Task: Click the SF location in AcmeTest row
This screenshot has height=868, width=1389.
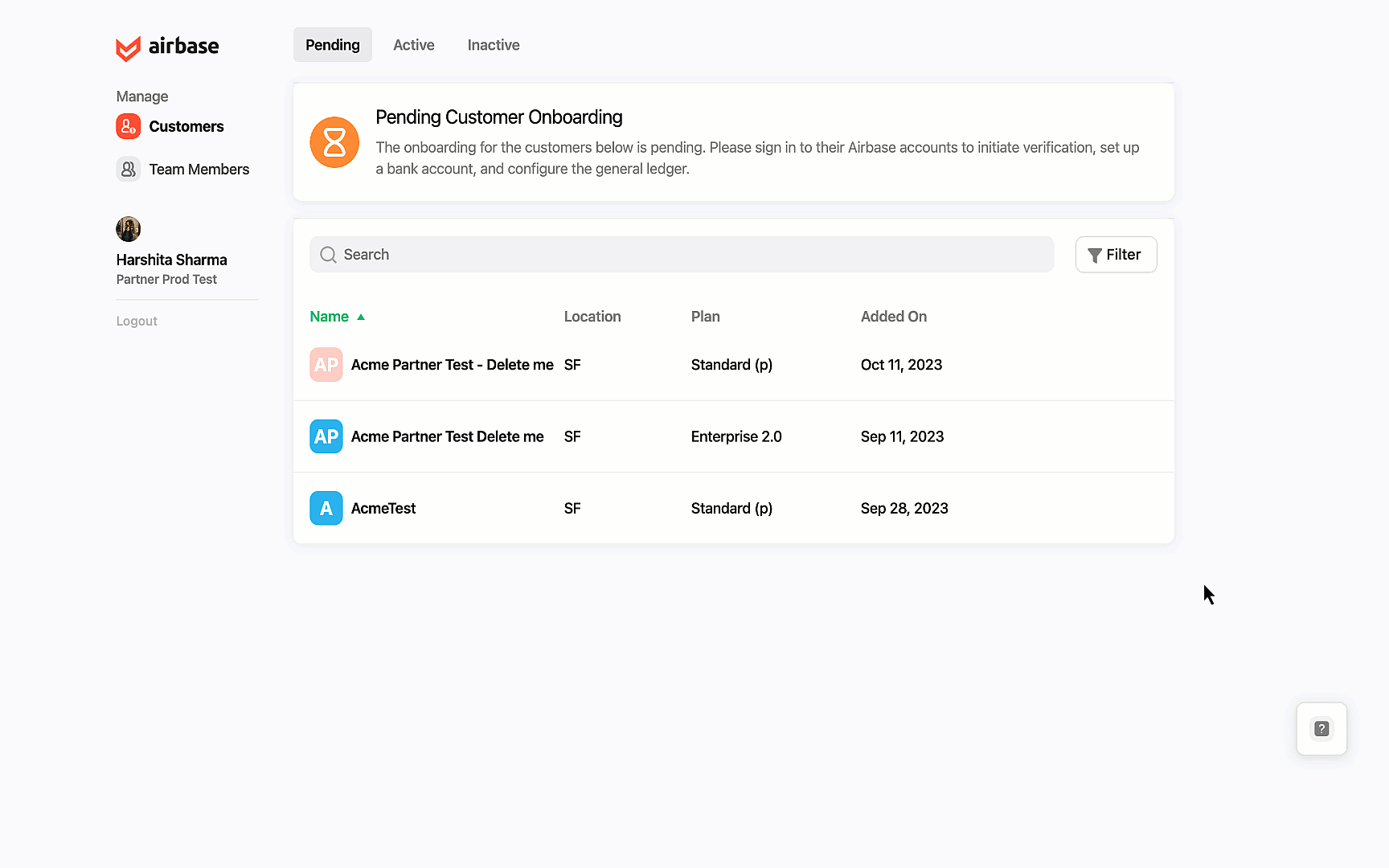Action: tap(572, 508)
